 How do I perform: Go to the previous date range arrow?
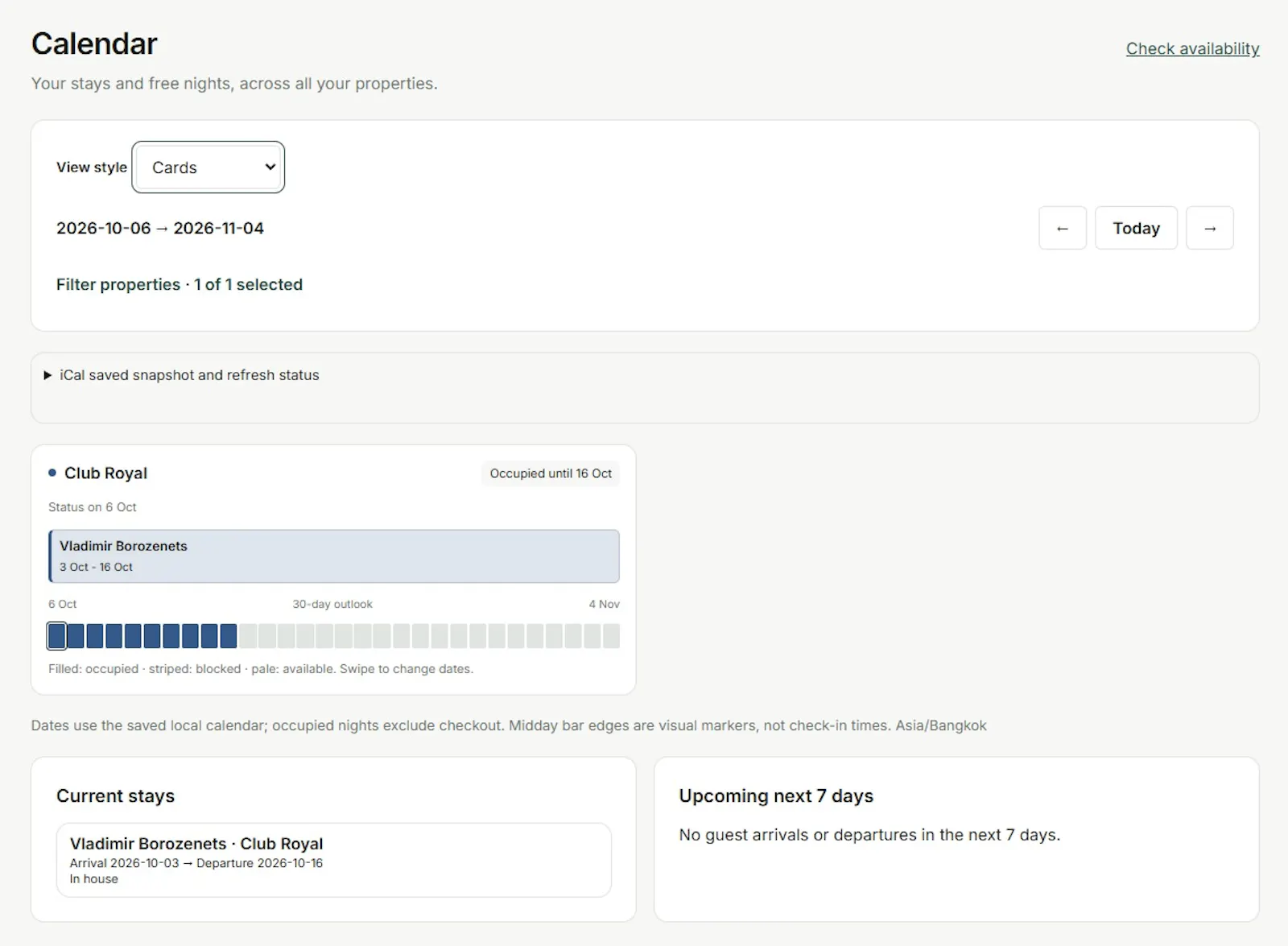click(x=1062, y=228)
